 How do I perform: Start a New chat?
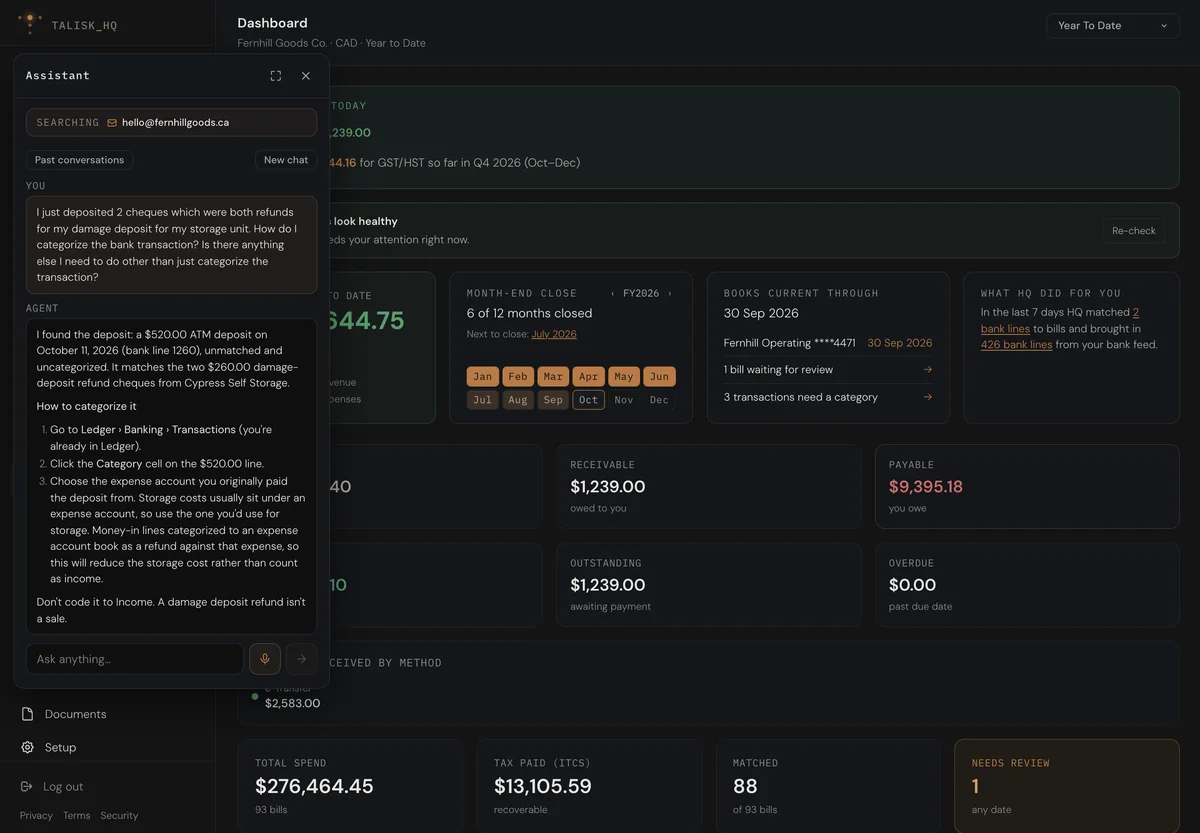tap(286, 160)
